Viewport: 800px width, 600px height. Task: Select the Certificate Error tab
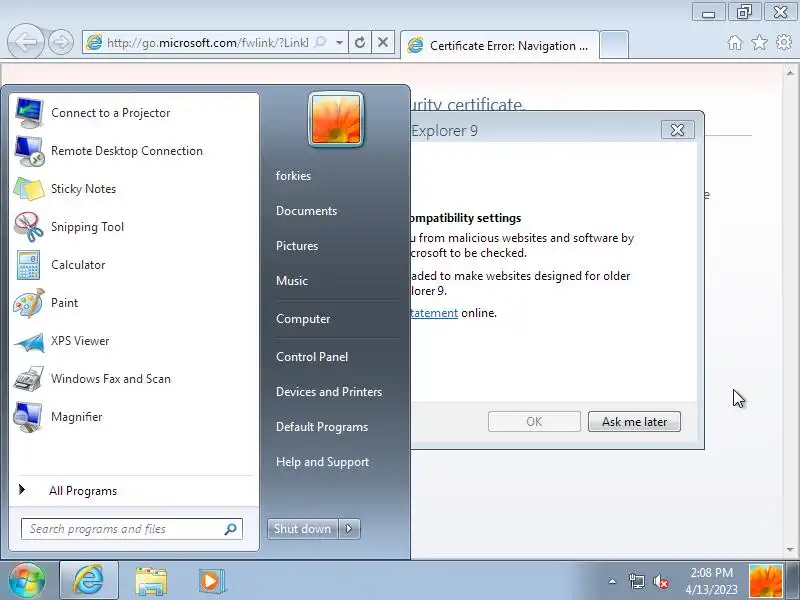pos(500,46)
